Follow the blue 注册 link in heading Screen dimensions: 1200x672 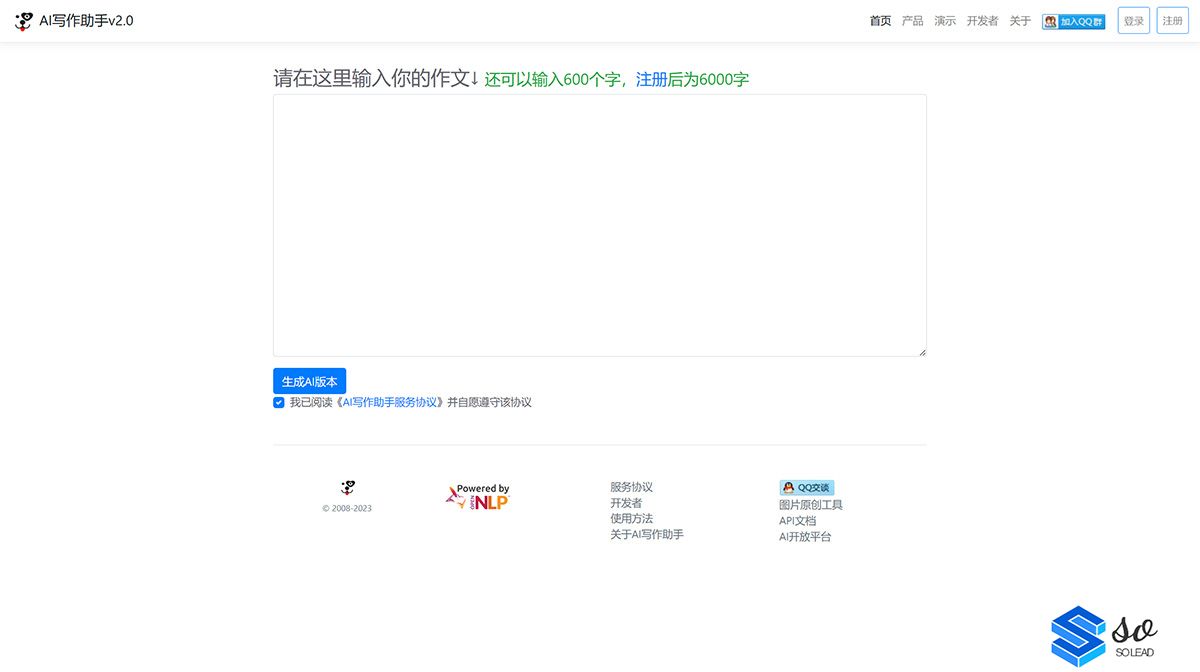pos(651,80)
